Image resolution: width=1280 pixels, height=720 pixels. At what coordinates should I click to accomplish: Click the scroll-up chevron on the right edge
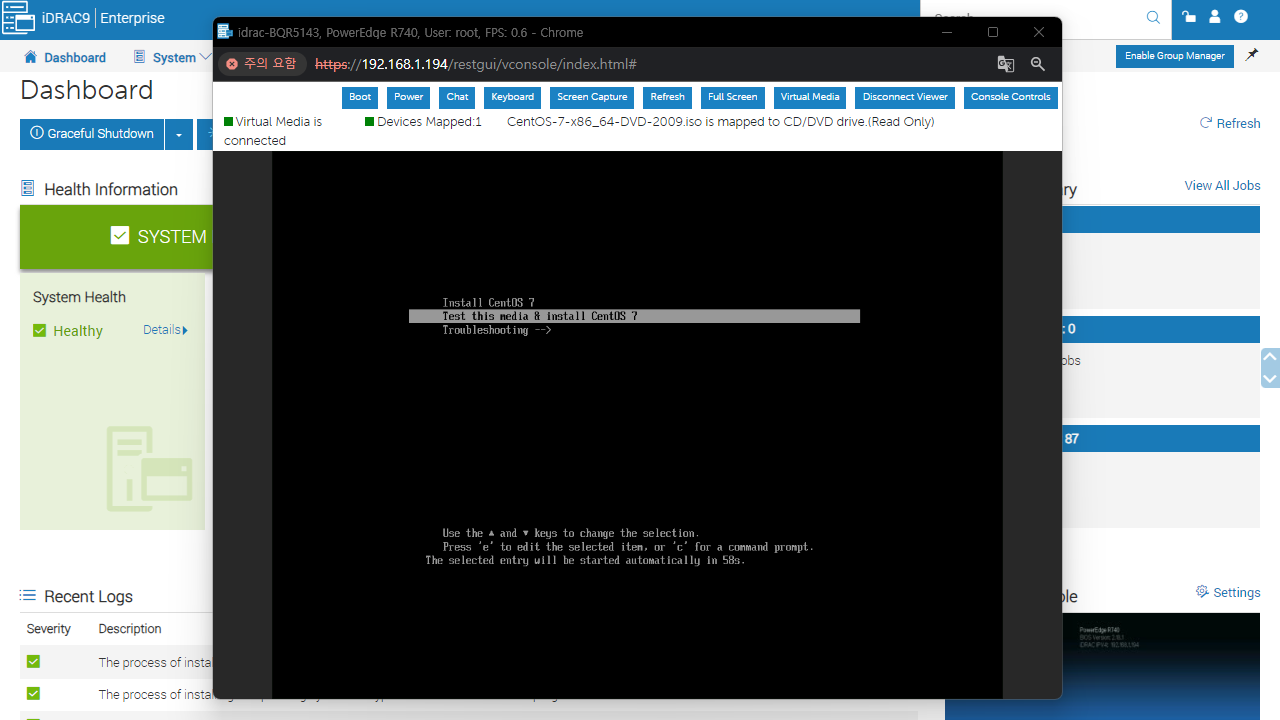pyautogui.click(x=1270, y=356)
